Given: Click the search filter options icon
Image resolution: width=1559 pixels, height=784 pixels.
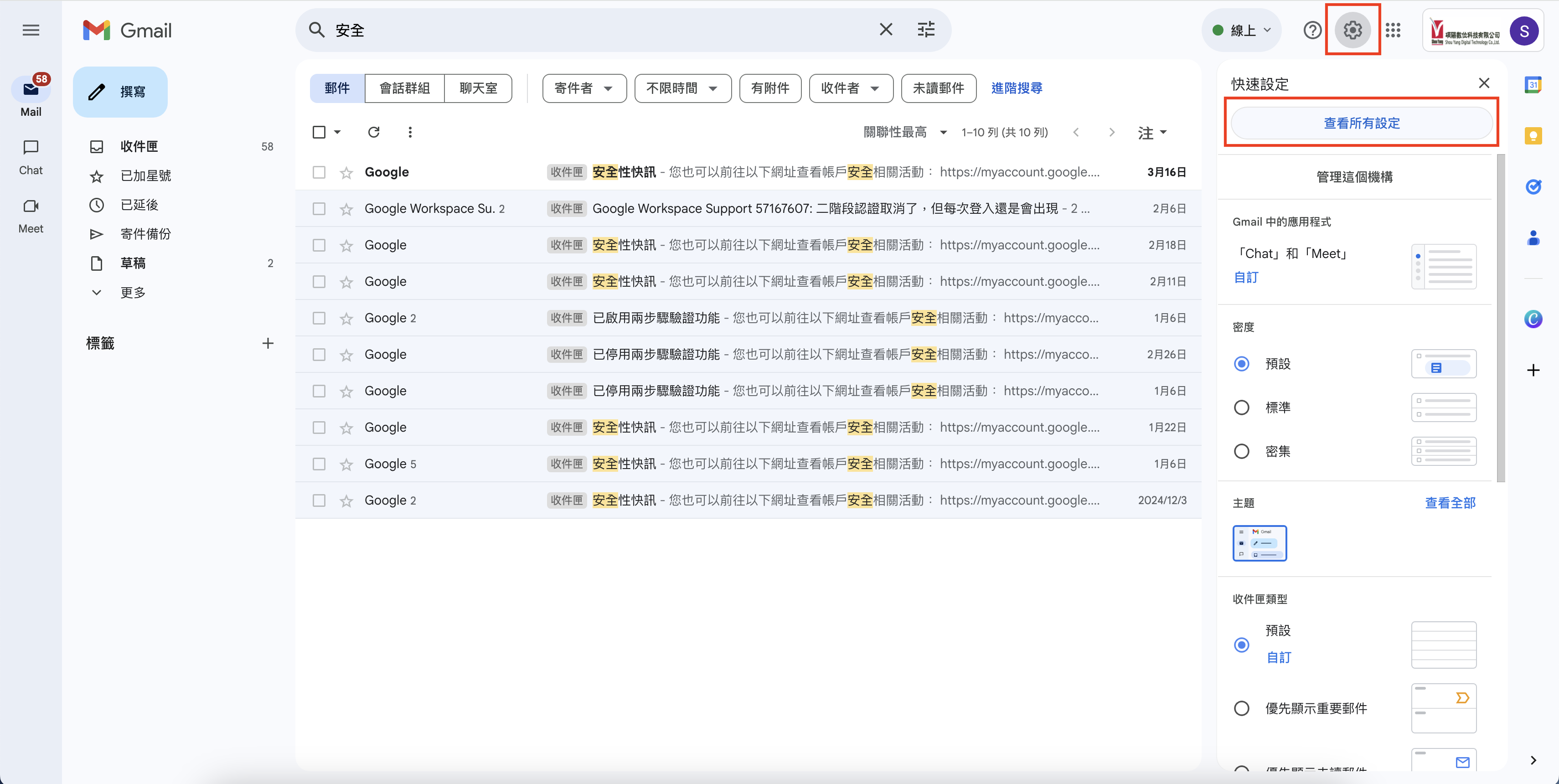Looking at the screenshot, I should click(x=925, y=30).
